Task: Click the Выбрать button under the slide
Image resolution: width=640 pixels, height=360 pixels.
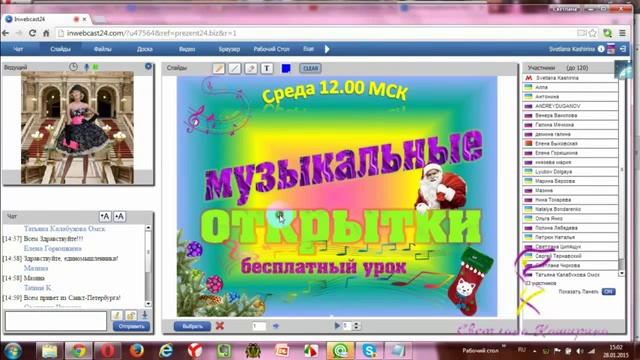Action: tap(192, 326)
